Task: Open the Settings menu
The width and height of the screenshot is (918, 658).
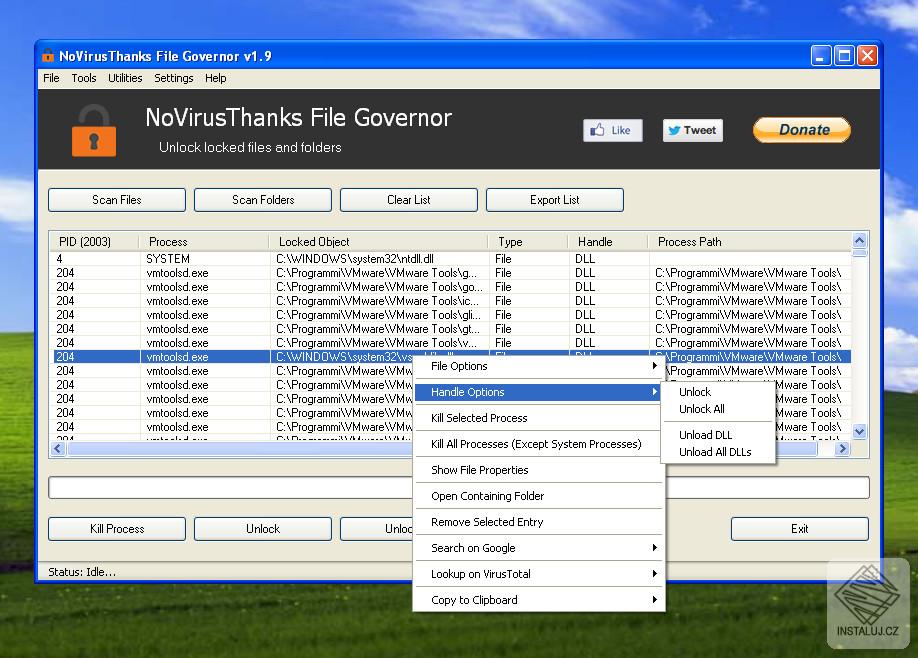Action: pos(173,78)
